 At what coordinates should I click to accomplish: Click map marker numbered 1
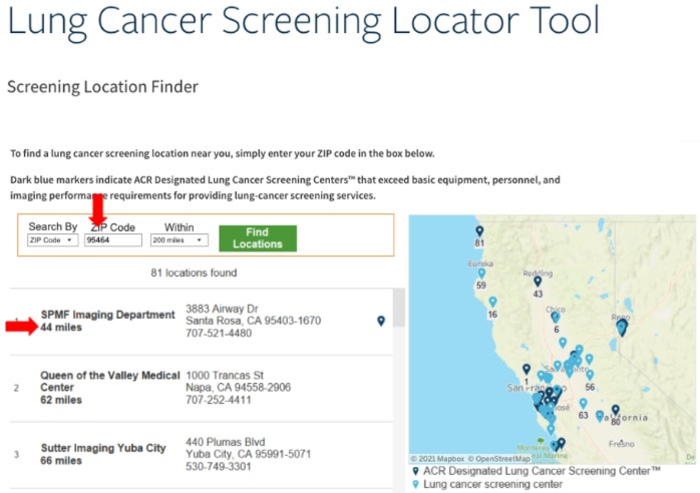point(526,371)
